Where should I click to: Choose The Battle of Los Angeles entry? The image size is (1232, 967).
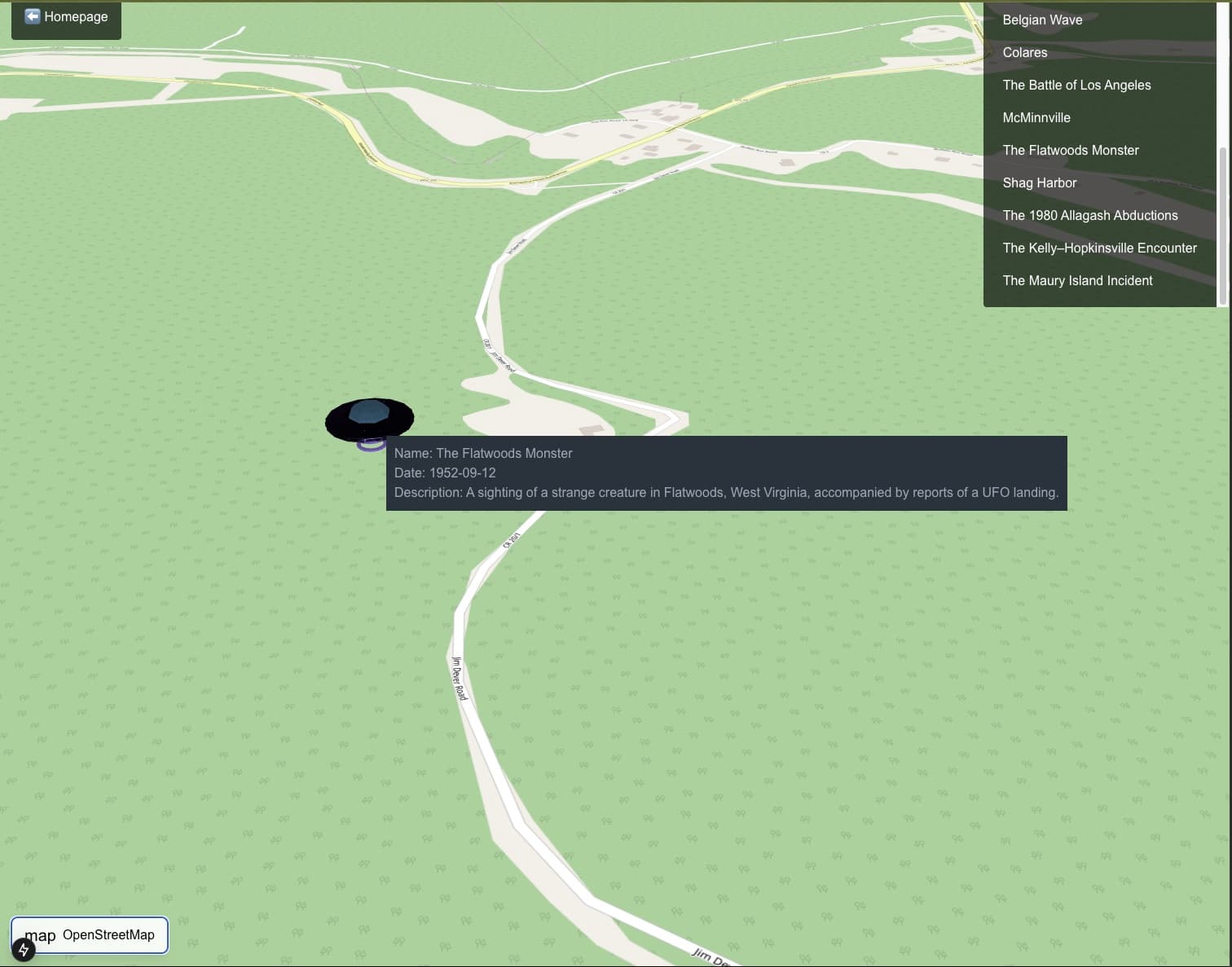(1076, 85)
